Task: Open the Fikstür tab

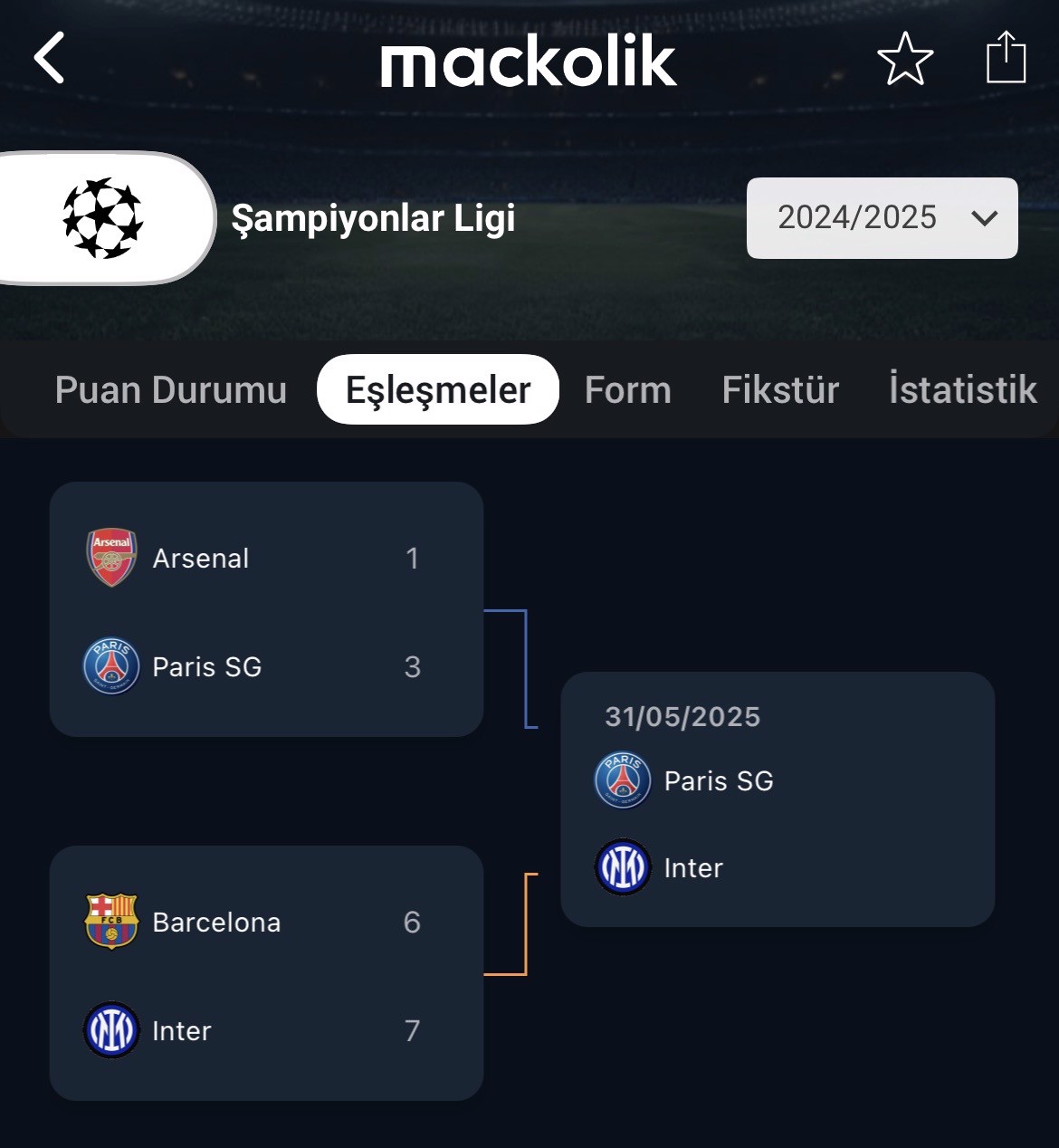Action: click(780, 389)
